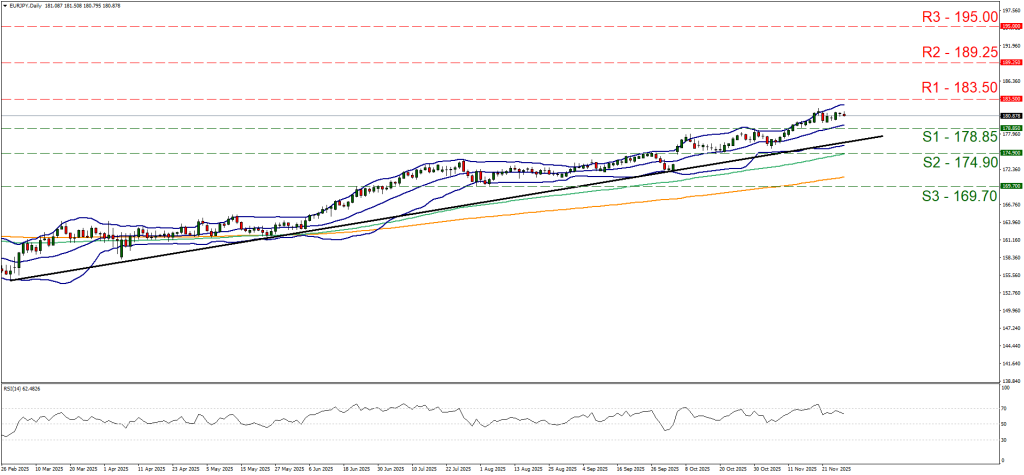Click the 26 Feb 2025 date on time axis

point(16,467)
